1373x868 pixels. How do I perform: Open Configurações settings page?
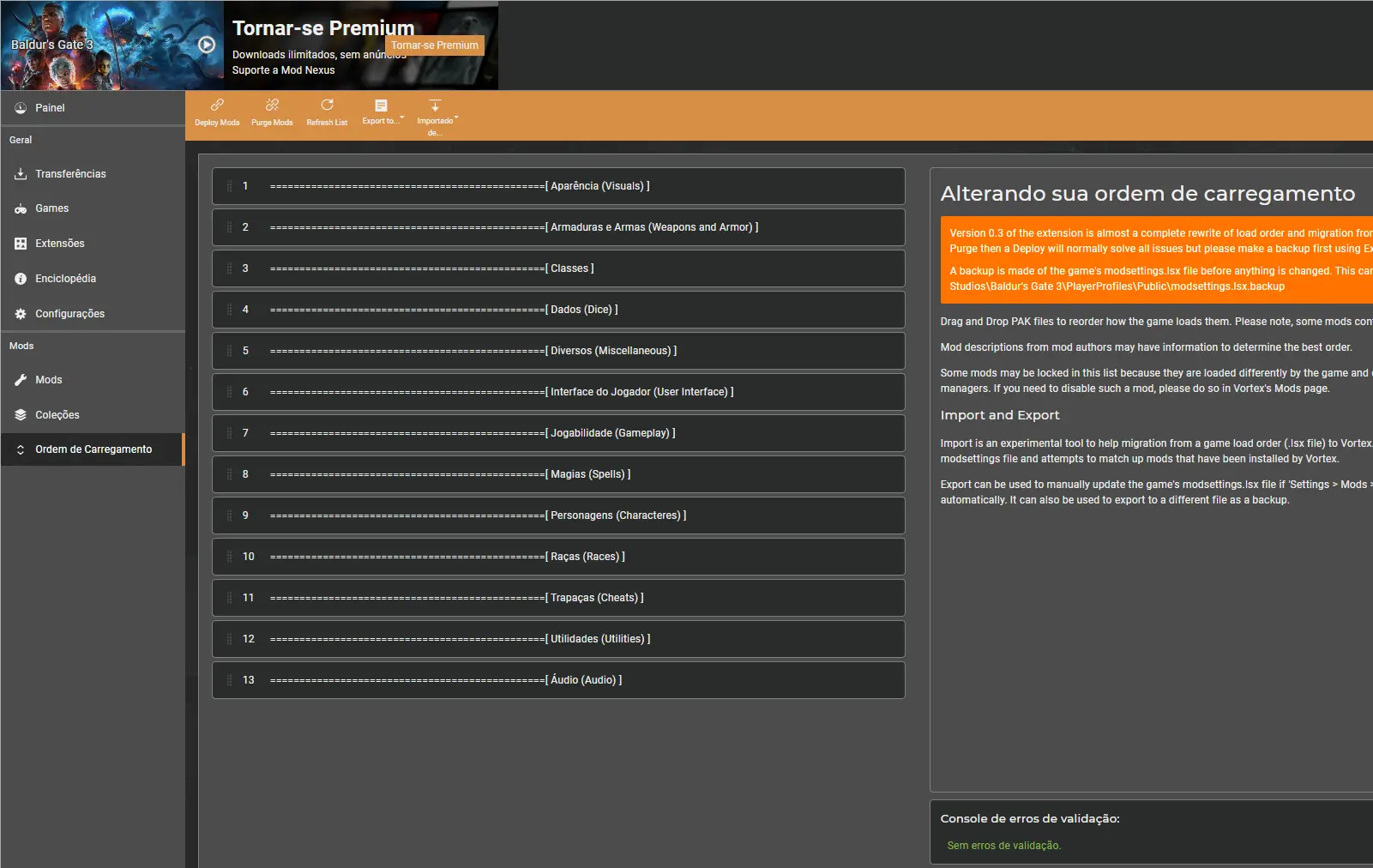[93, 314]
